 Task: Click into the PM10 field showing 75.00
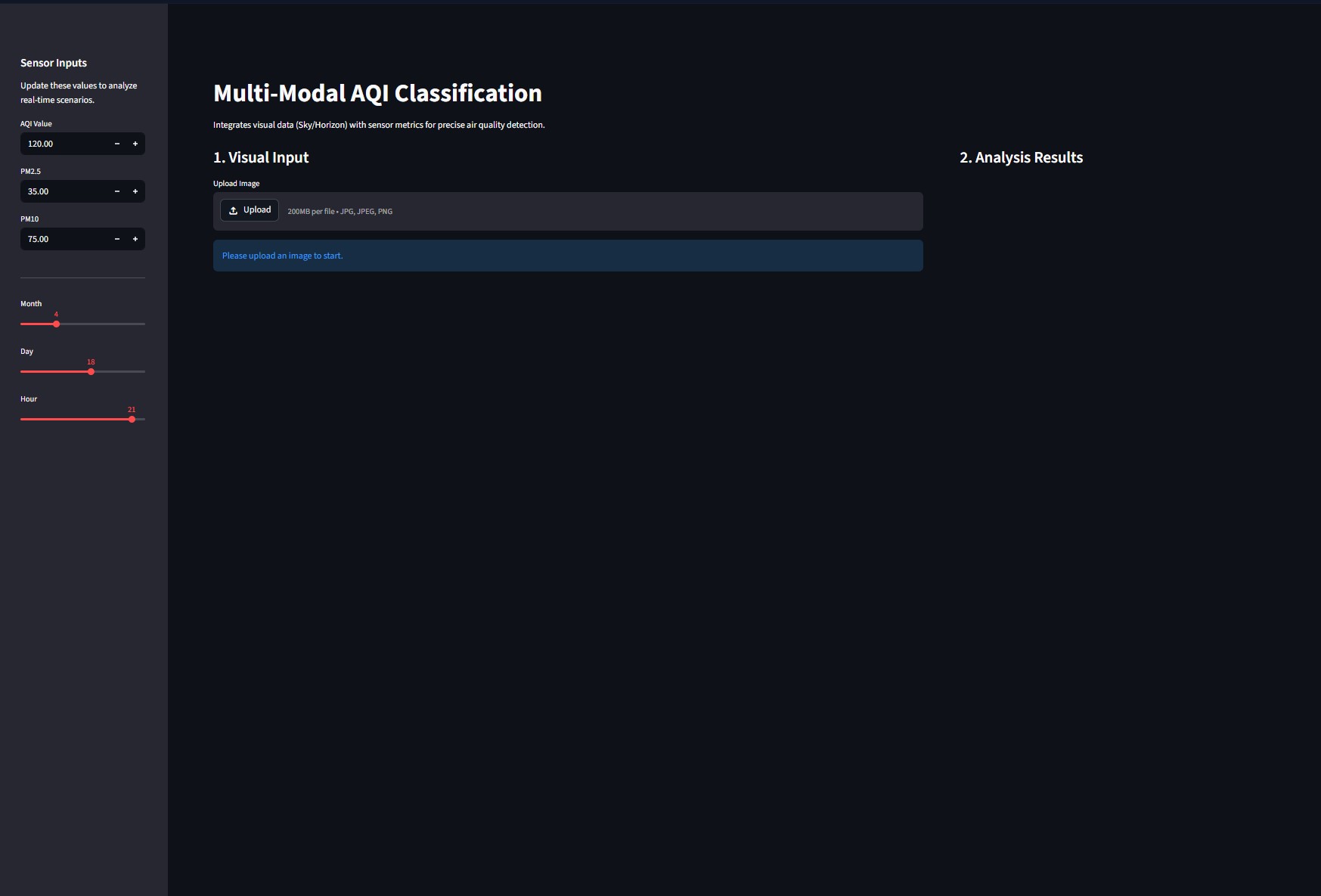point(64,239)
